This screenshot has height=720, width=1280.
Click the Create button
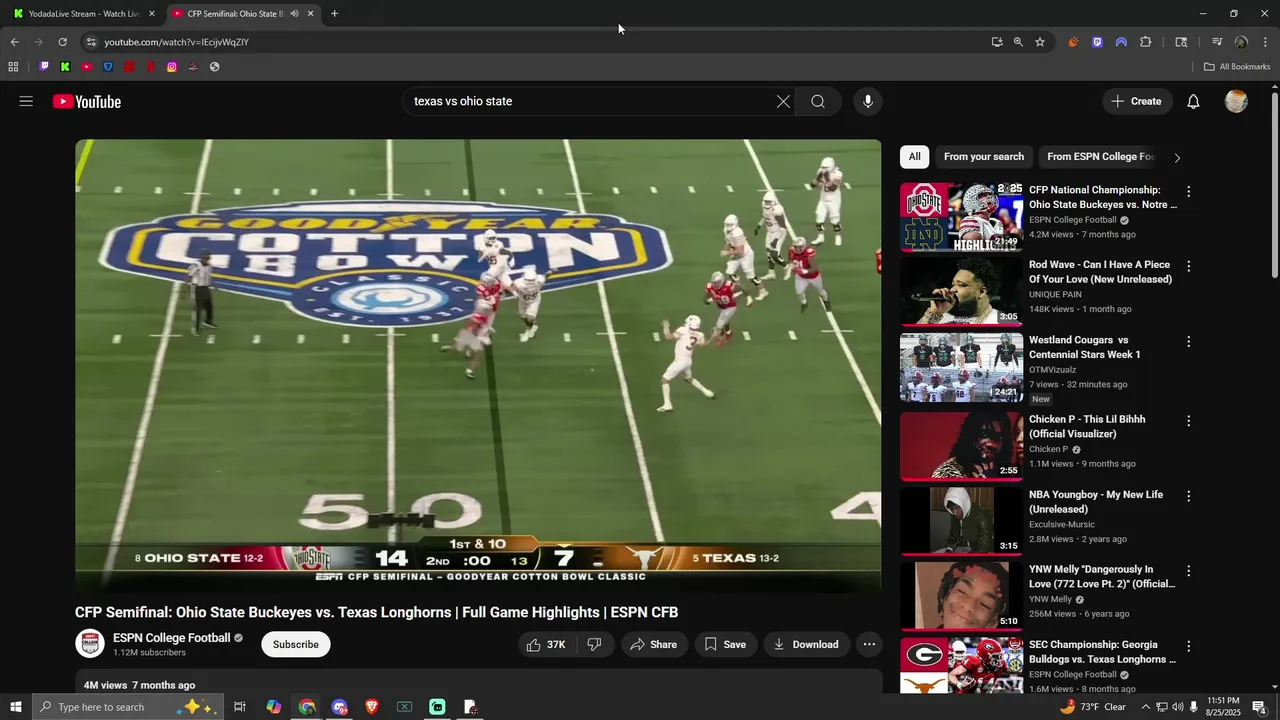[x=1136, y=101]
